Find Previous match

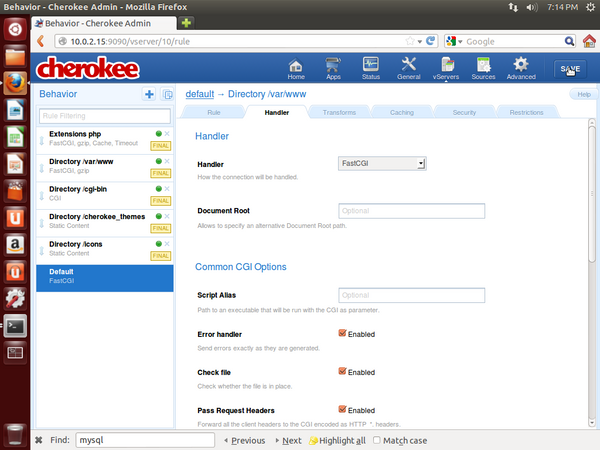click(245, 440)
